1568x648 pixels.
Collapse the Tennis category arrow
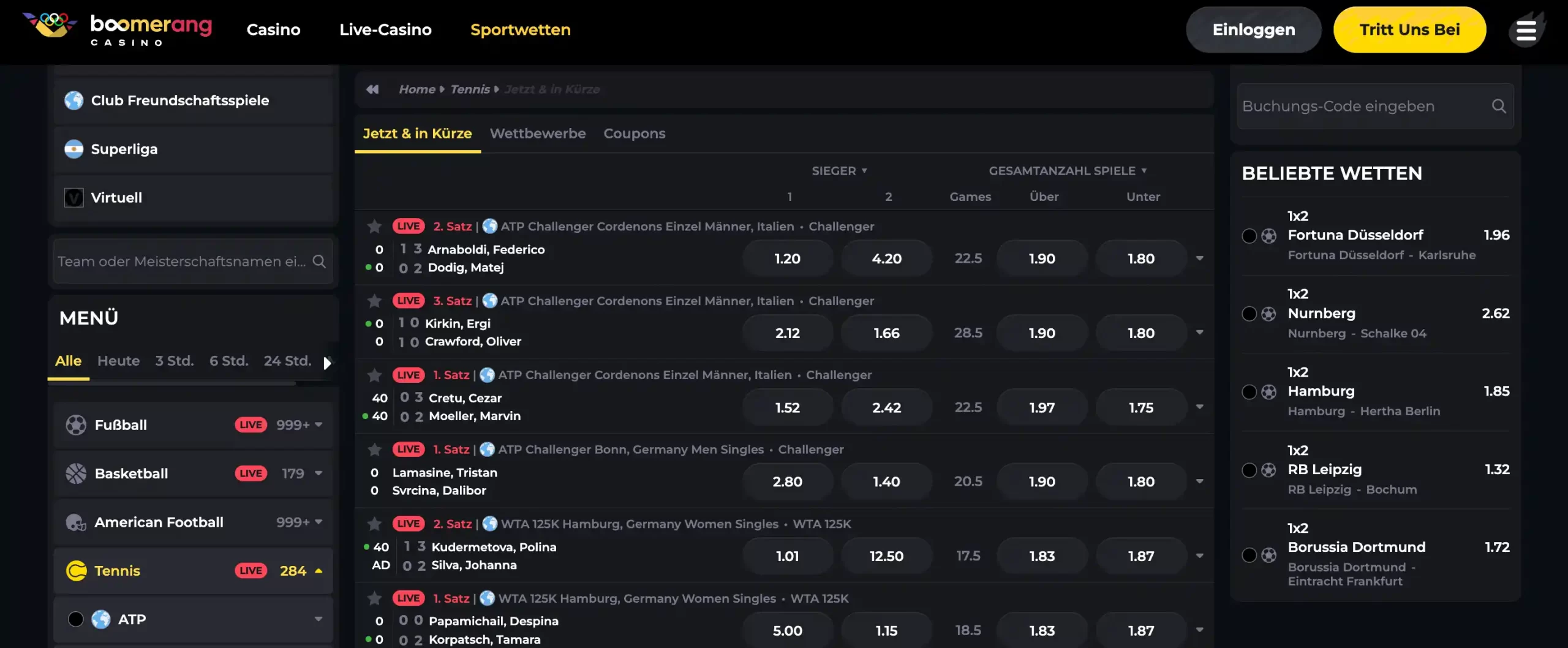[318, 571]
